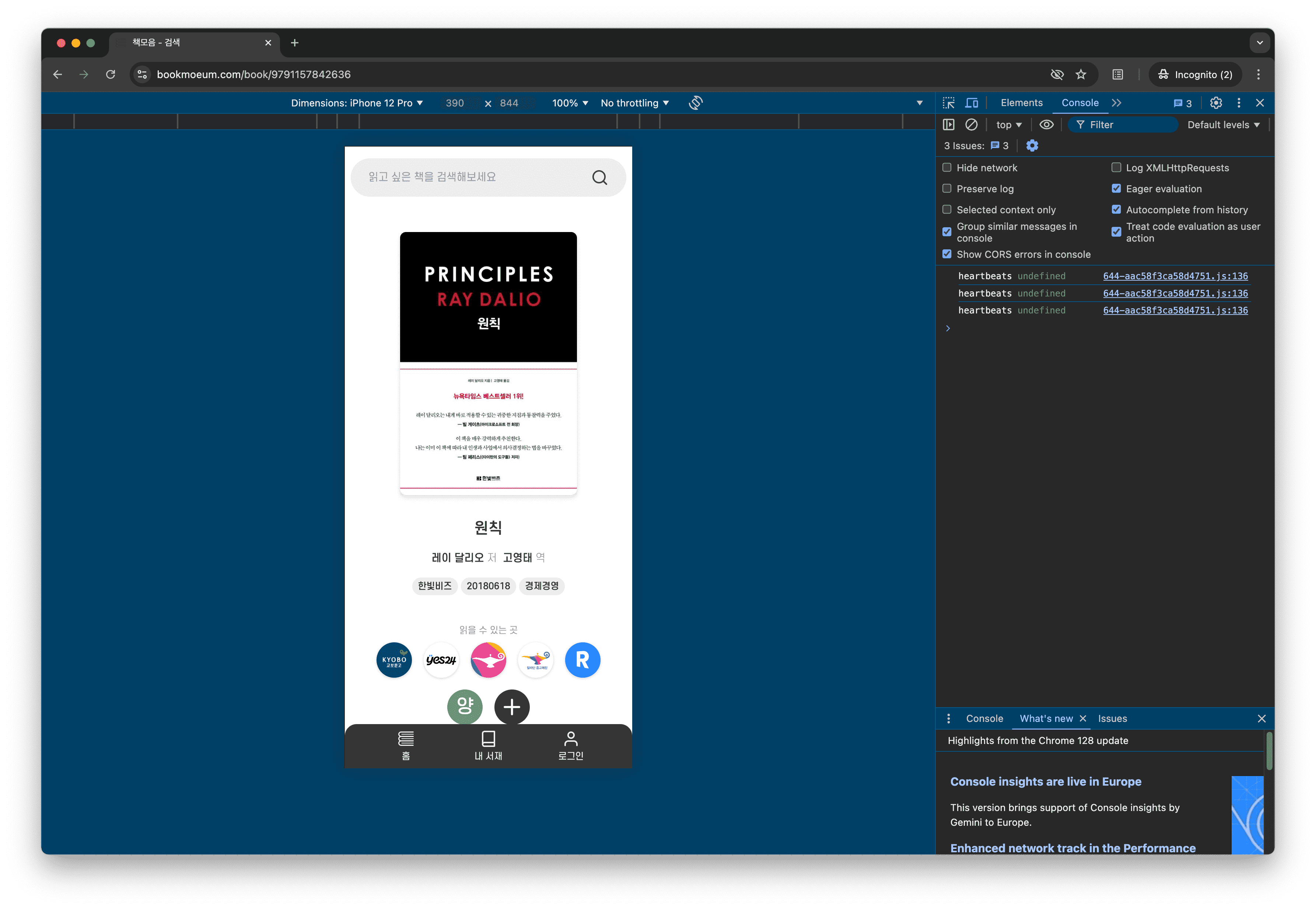Enable Selected context only checkbox
This screenshot has width=1316, height=909.
tap(947, 210)
